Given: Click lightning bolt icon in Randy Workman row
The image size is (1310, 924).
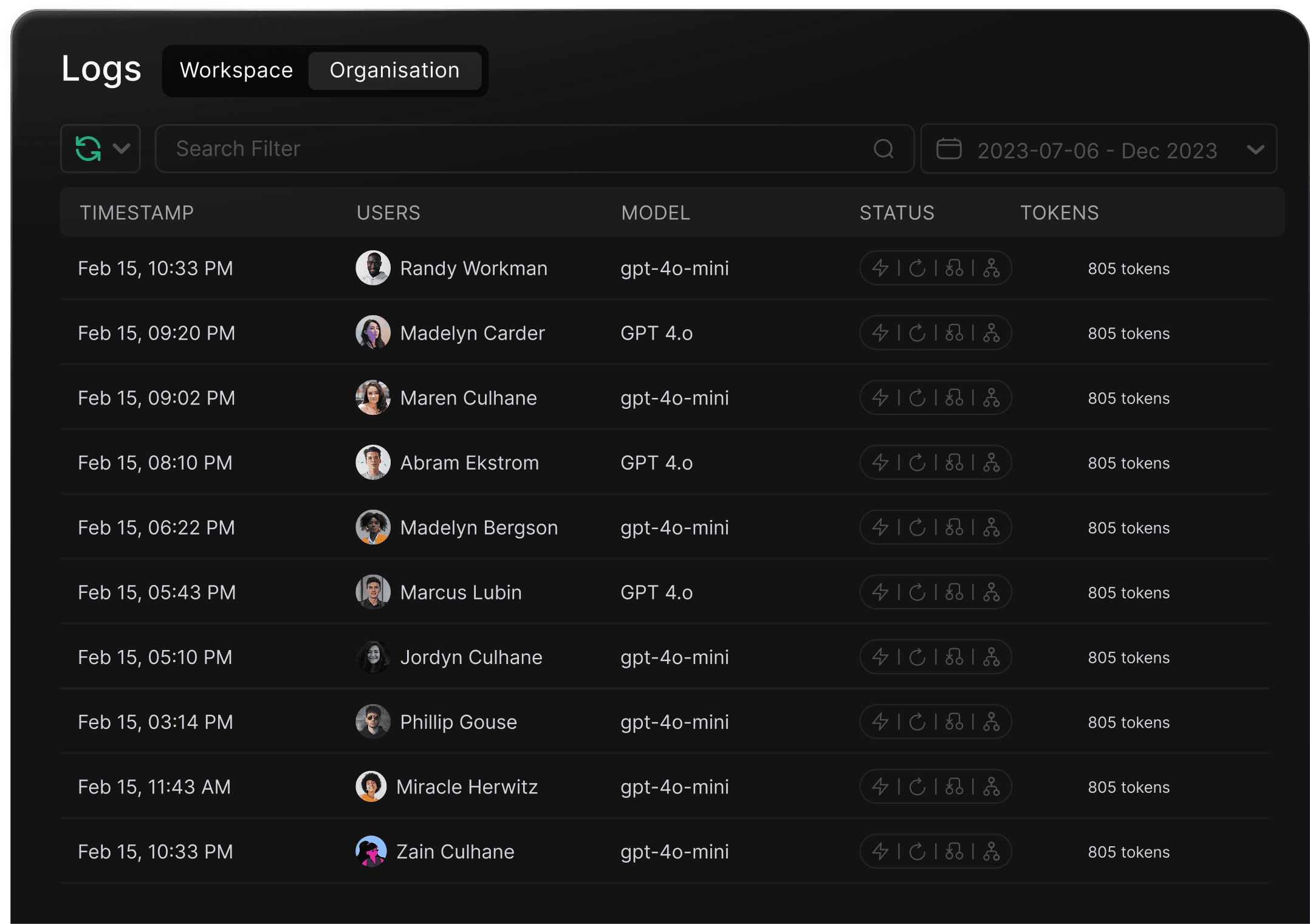Looking at the screenshot, I should point(880,268).
